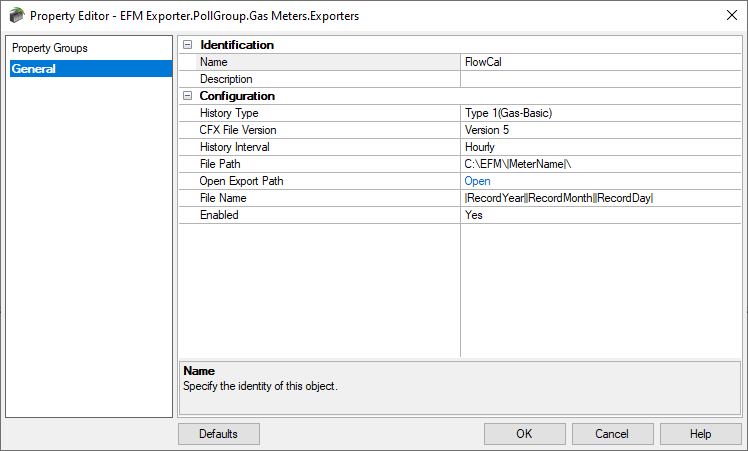Image resolution: width=748 pixels, height=451 pixels.
Task: Confirm with the OK button
Action: point(525,434)
